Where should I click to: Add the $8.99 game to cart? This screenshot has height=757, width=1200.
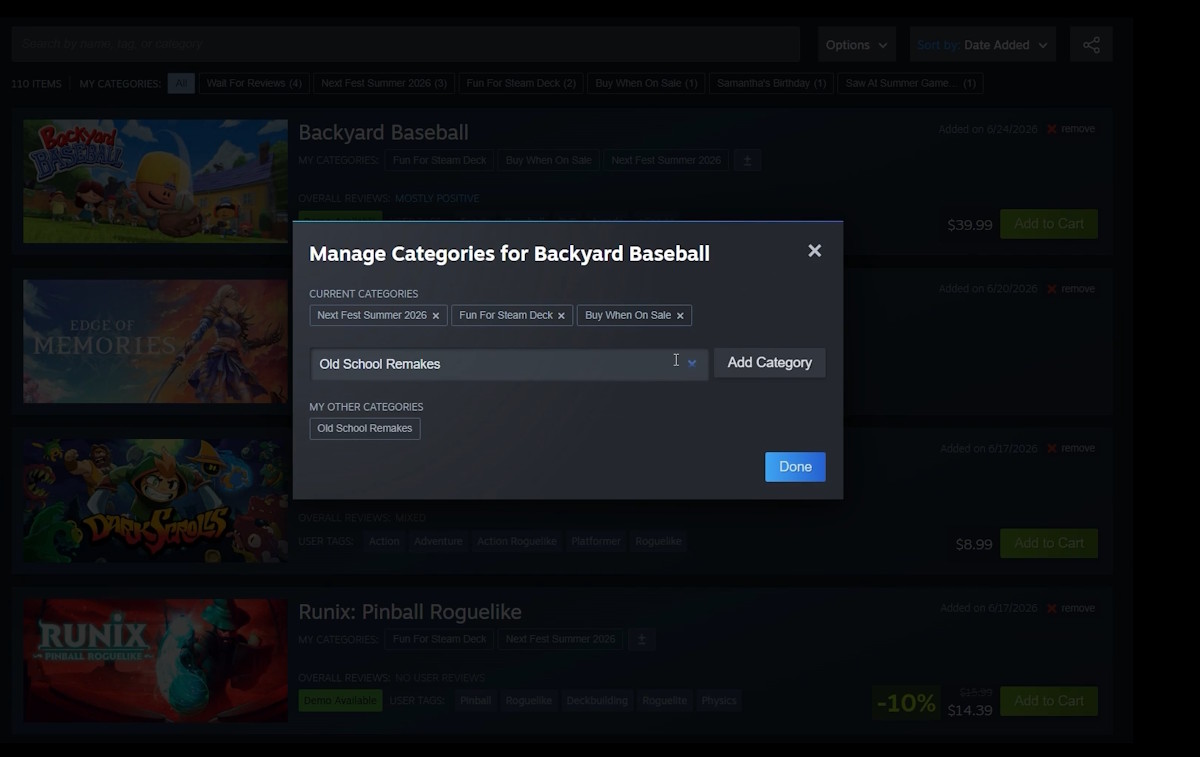click(1049, 543)
